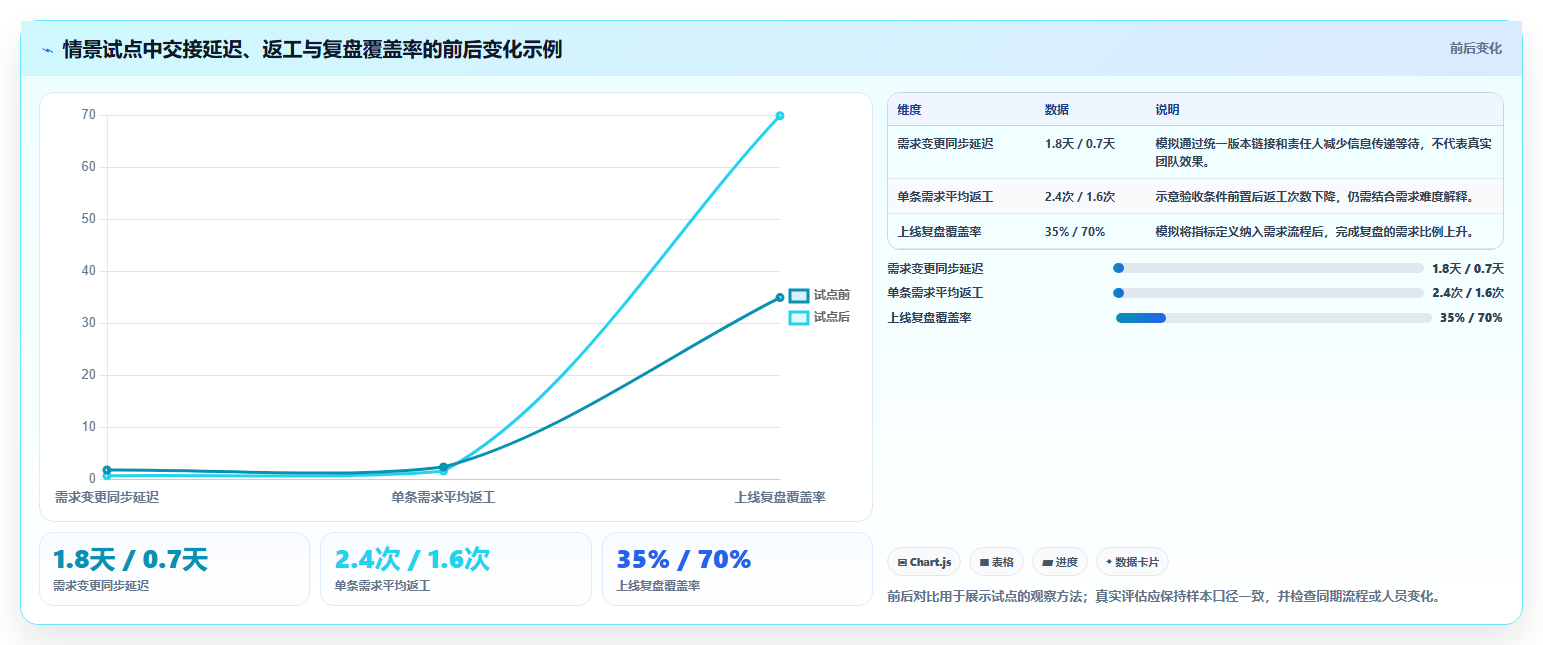Click the footnote text starting 前后对比用于展示

tap(1164, 596)
